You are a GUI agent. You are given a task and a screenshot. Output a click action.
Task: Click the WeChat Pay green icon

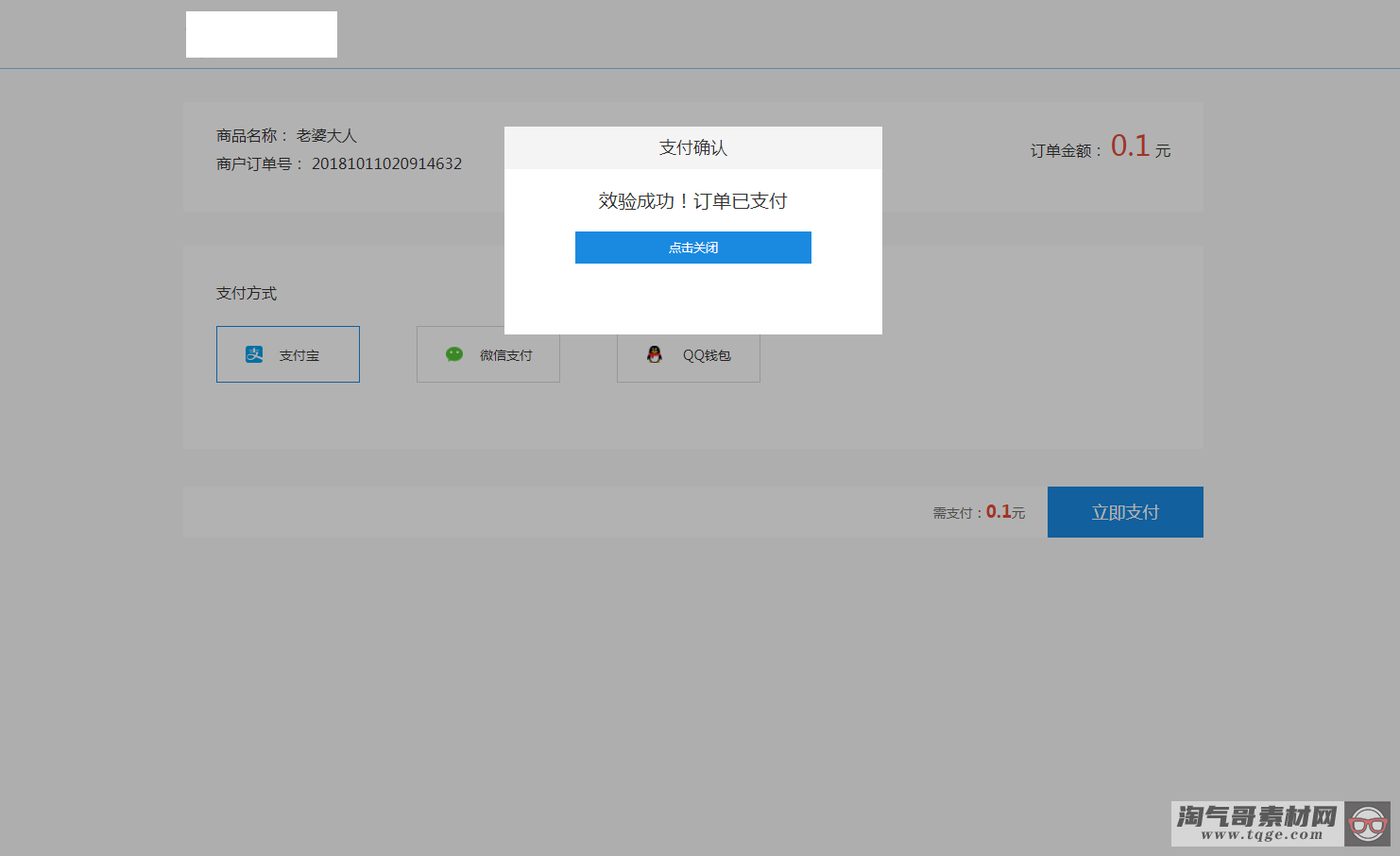[454, 353]
